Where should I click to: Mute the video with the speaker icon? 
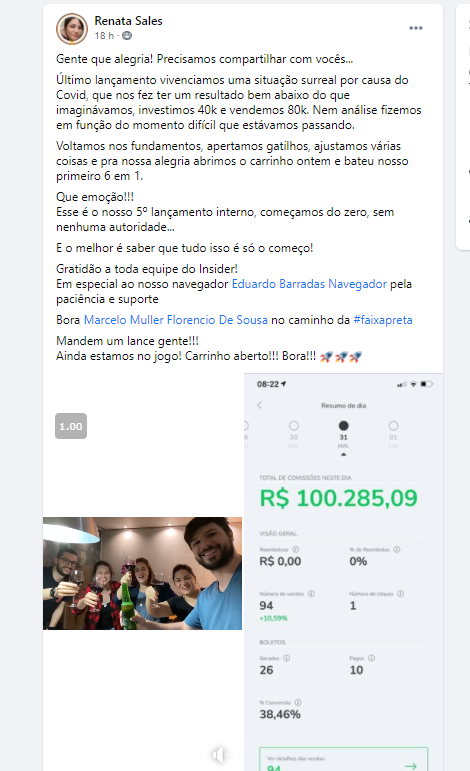[x=218, y=754]
